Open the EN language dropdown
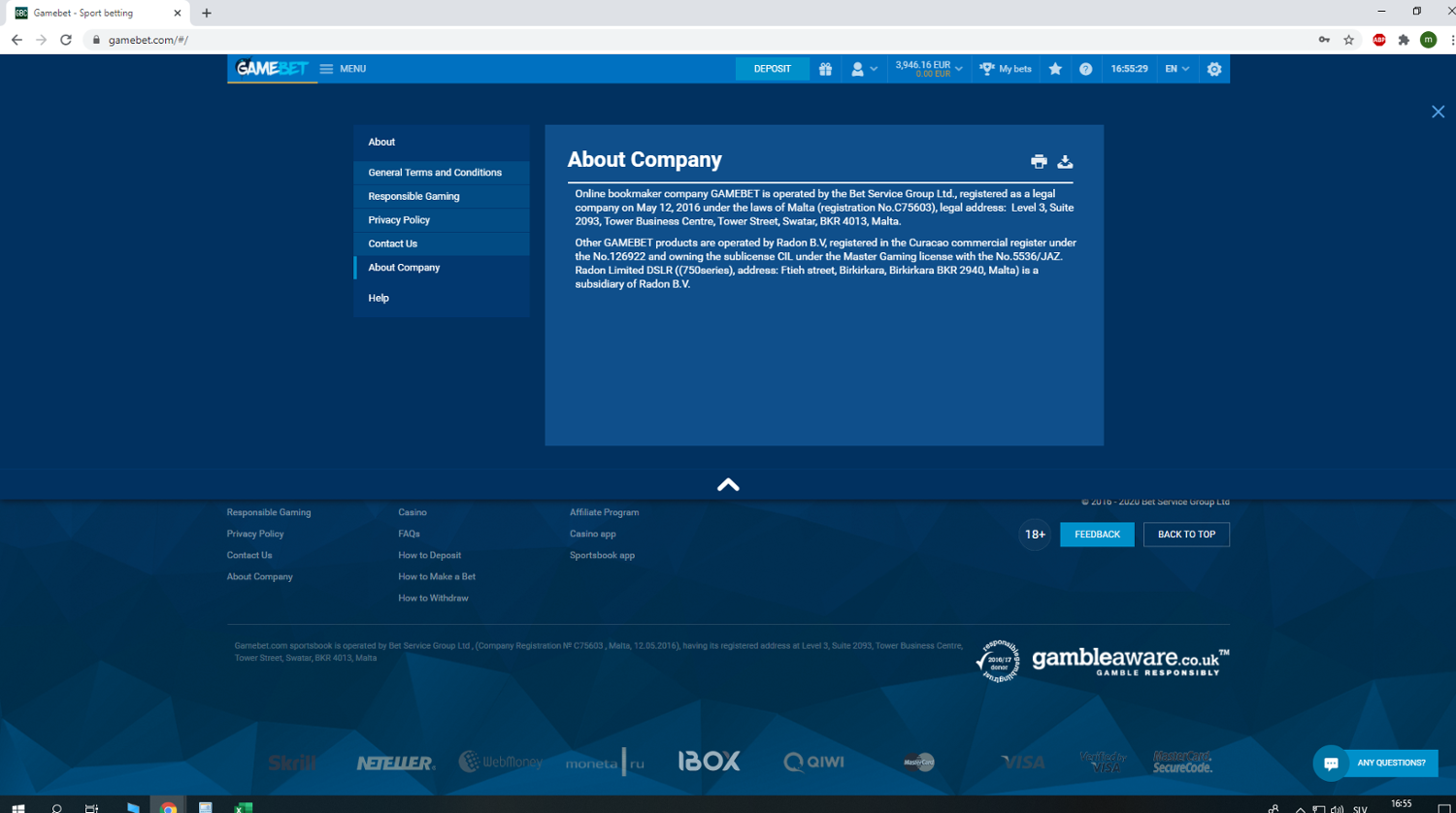1456x813 pixels. click(1176, 69)
